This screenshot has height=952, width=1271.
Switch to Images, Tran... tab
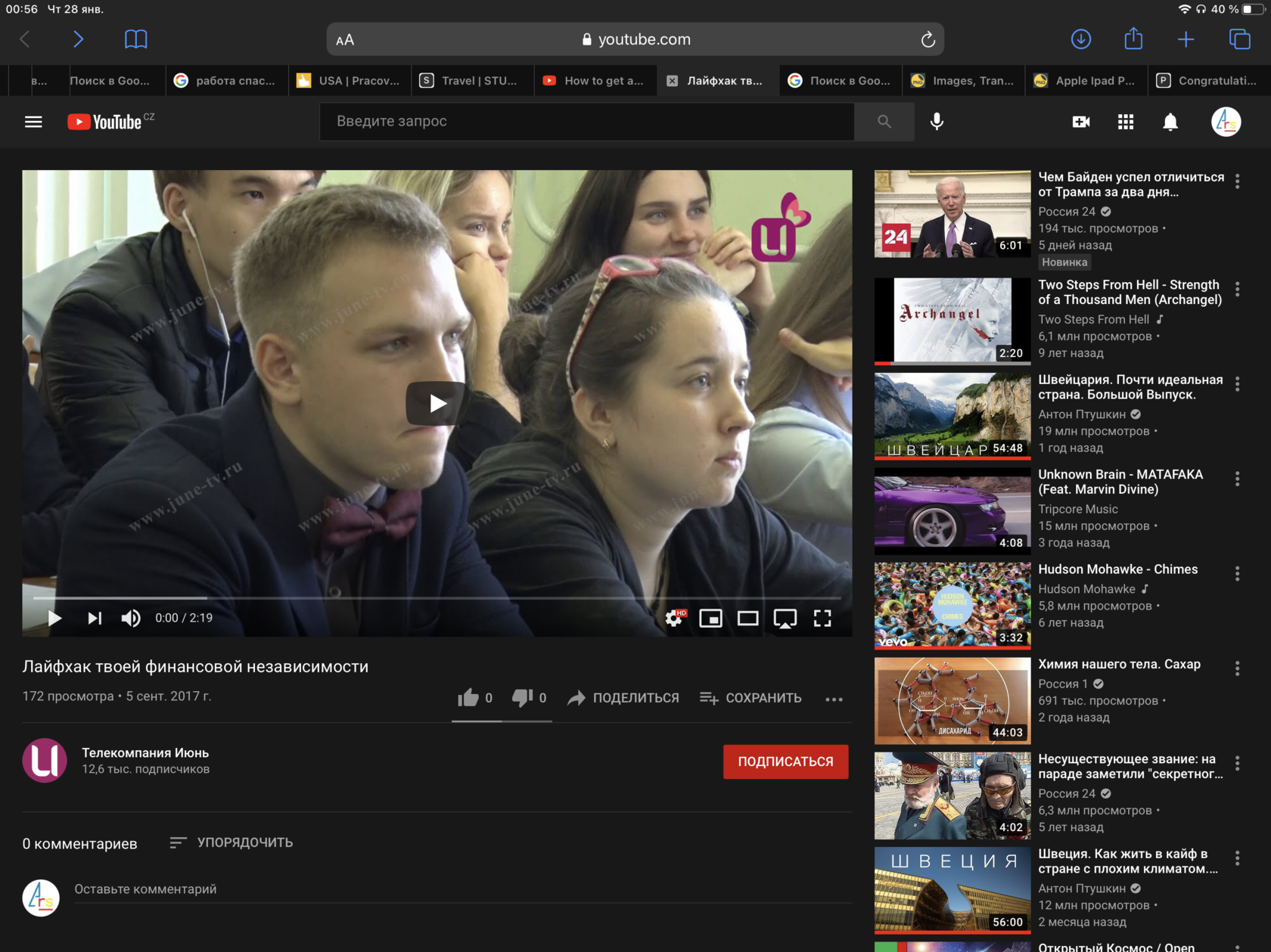pos(962,80)
